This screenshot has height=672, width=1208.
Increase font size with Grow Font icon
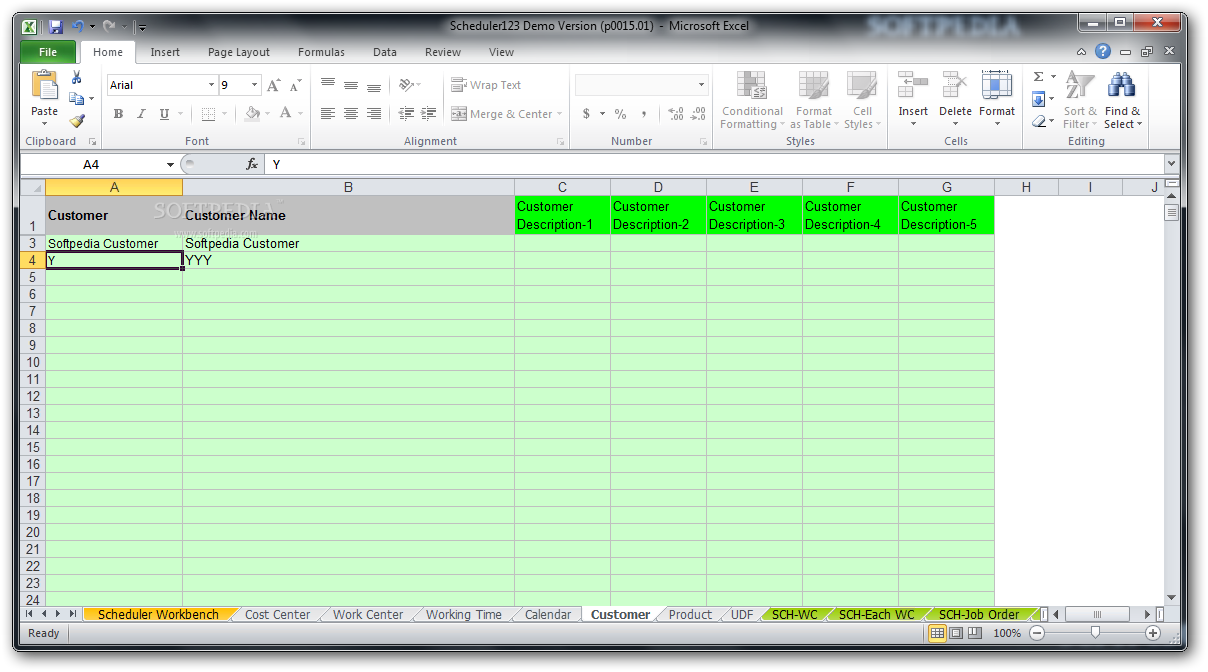point(273,85)
